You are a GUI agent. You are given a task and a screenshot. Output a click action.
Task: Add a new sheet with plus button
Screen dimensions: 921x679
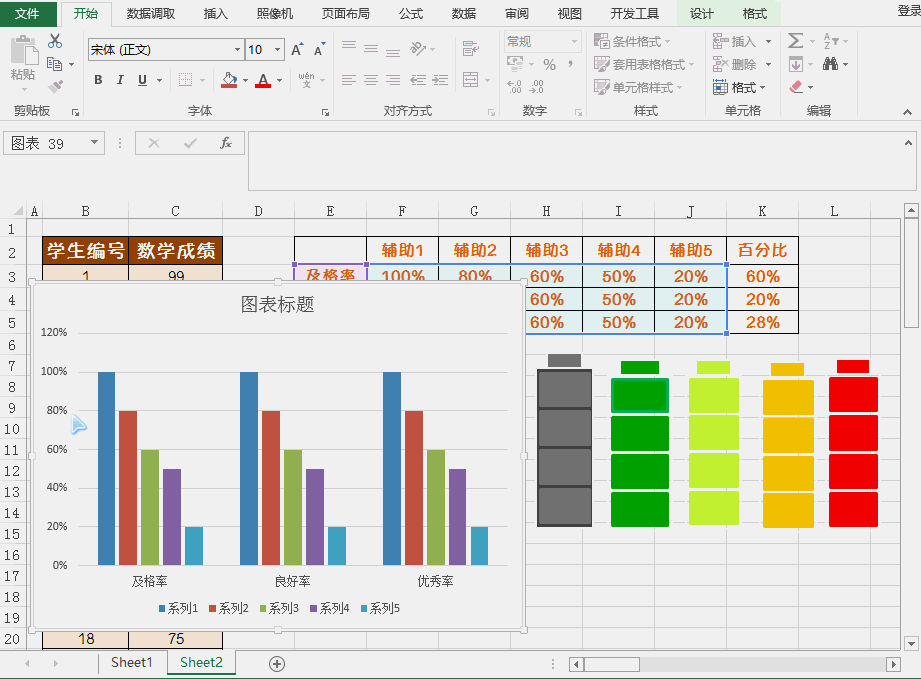[277, 664]
